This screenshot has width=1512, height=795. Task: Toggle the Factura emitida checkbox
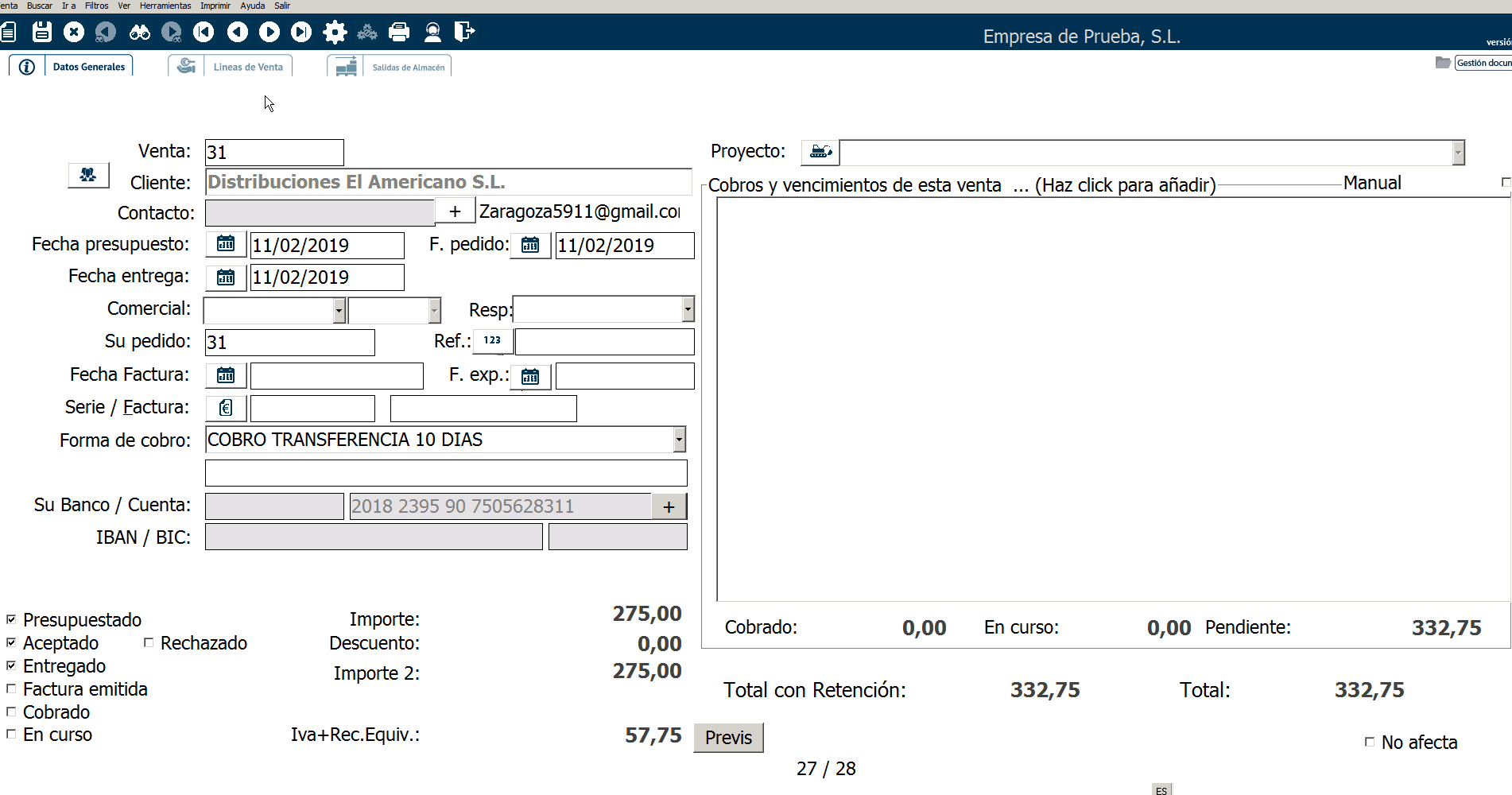click(x=11, y=688)
